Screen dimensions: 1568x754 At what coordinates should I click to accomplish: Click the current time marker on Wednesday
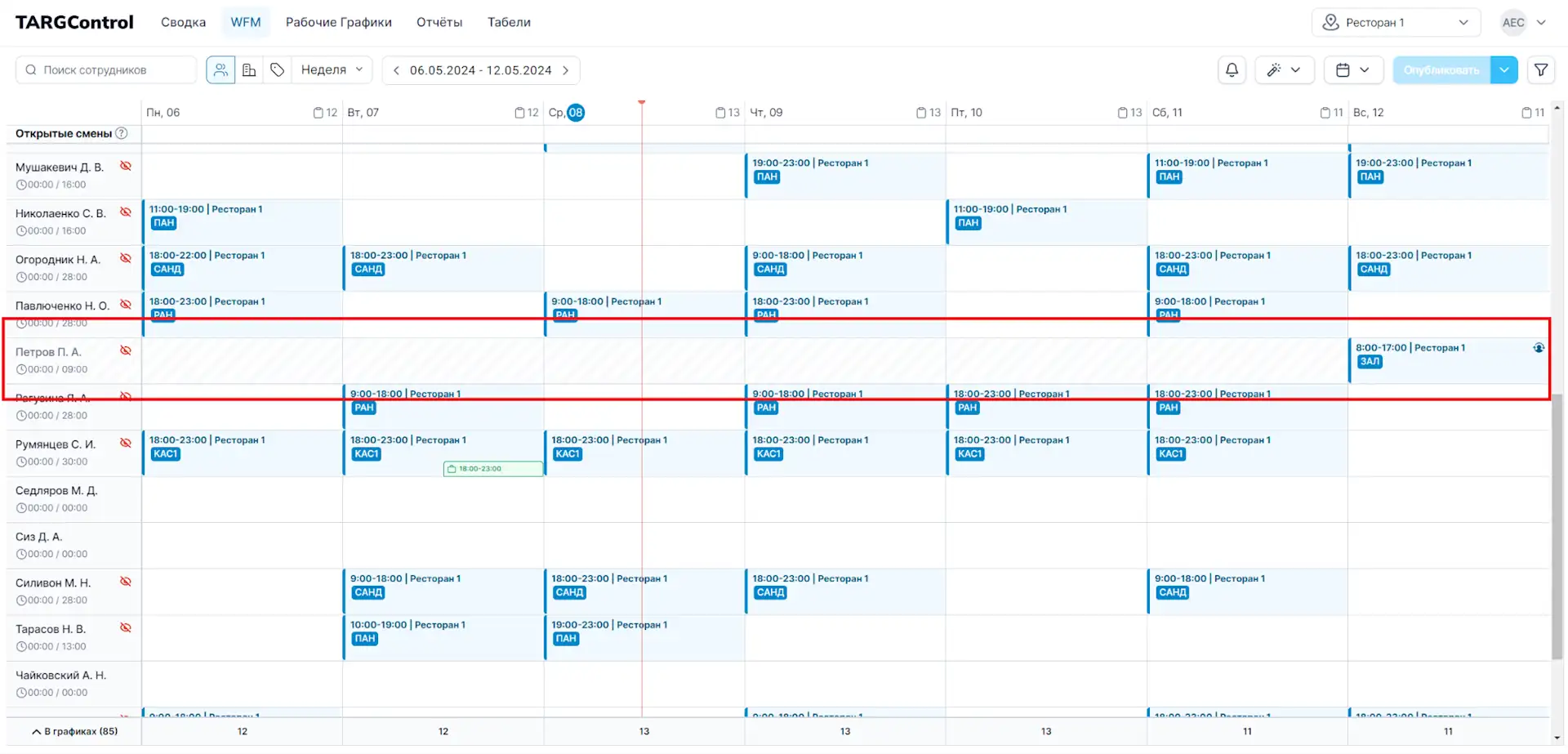point(642,103)
